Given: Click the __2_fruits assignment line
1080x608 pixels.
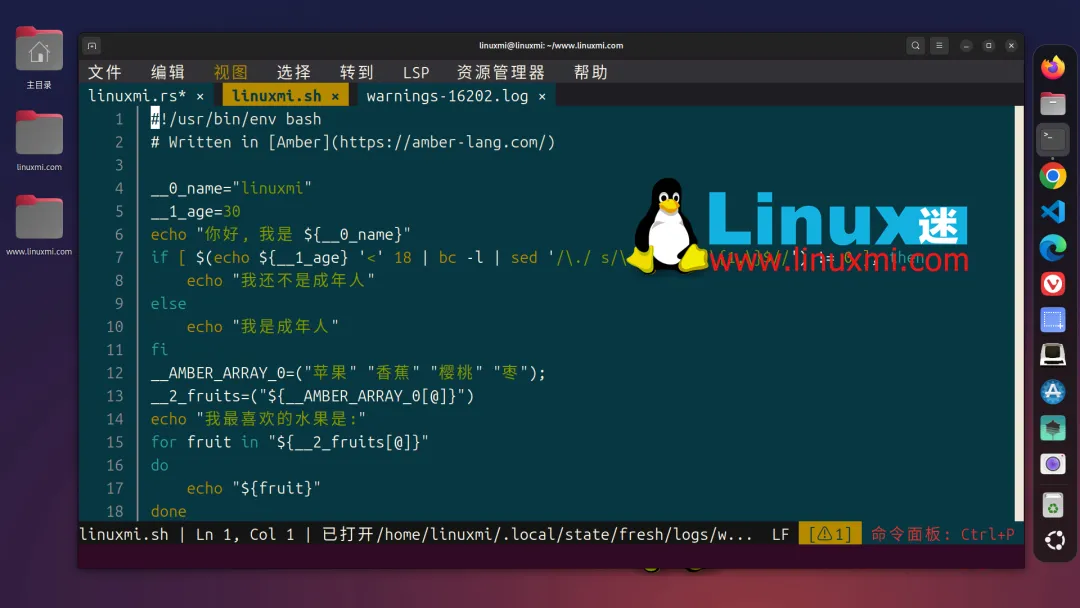Looking at the screenshot, I should 312,397.
